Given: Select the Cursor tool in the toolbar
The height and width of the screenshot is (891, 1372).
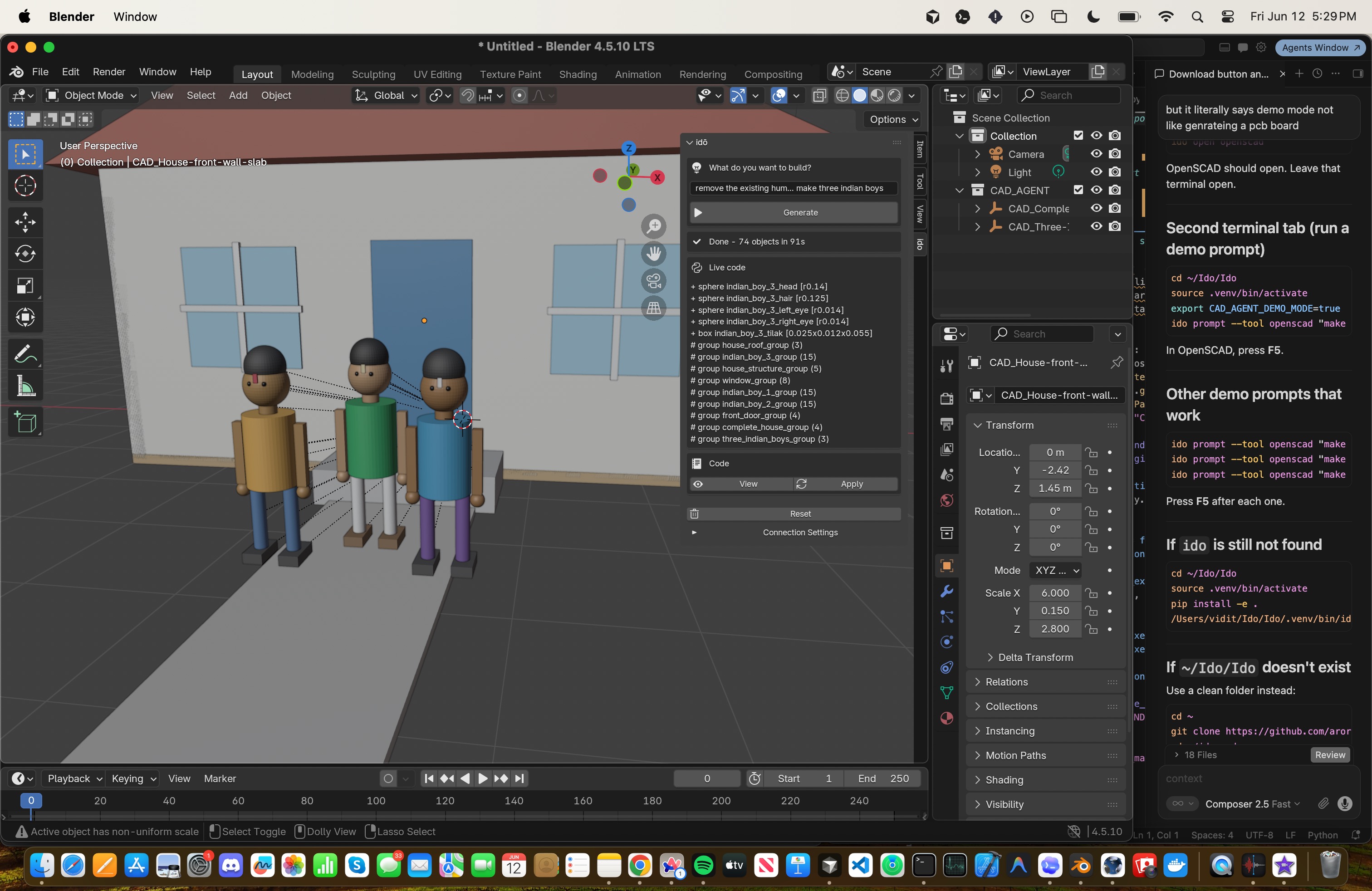Looking at the screenshot, I should pos(25,186).
